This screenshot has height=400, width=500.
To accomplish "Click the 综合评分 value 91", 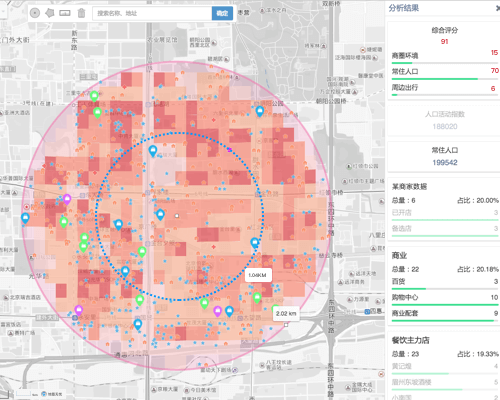I will (x=445, y=42).
